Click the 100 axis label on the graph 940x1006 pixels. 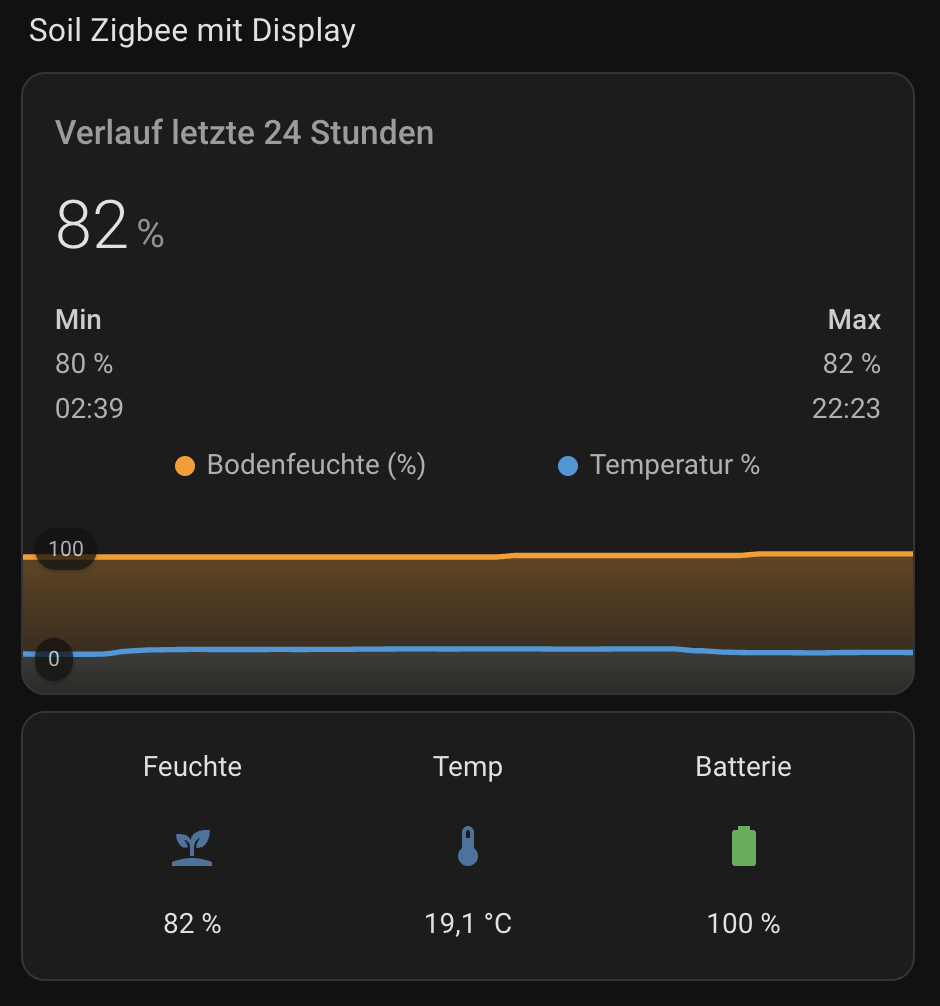pos(66,549)
